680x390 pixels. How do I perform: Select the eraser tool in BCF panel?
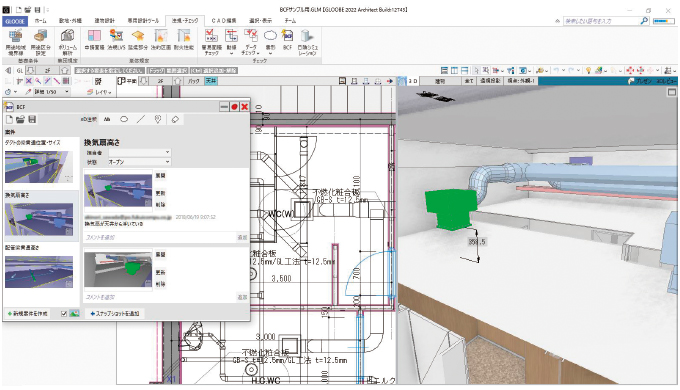click(x=175, y=119)
